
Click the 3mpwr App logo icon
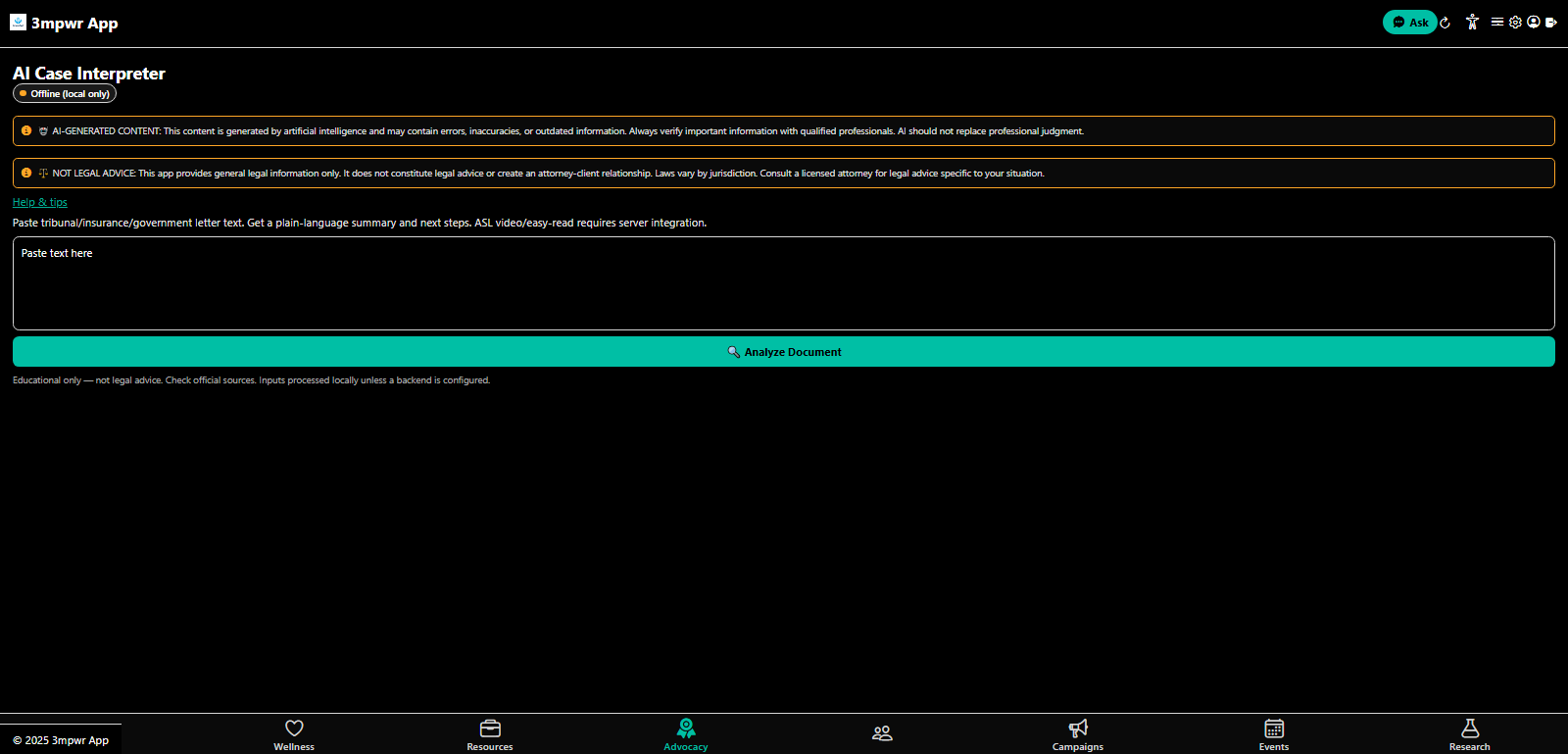coord(18,22)
